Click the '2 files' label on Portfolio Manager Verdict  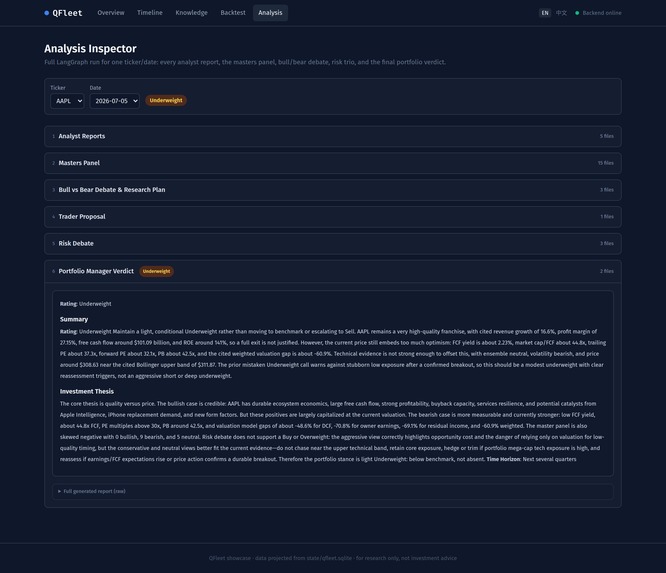[607, 271]
